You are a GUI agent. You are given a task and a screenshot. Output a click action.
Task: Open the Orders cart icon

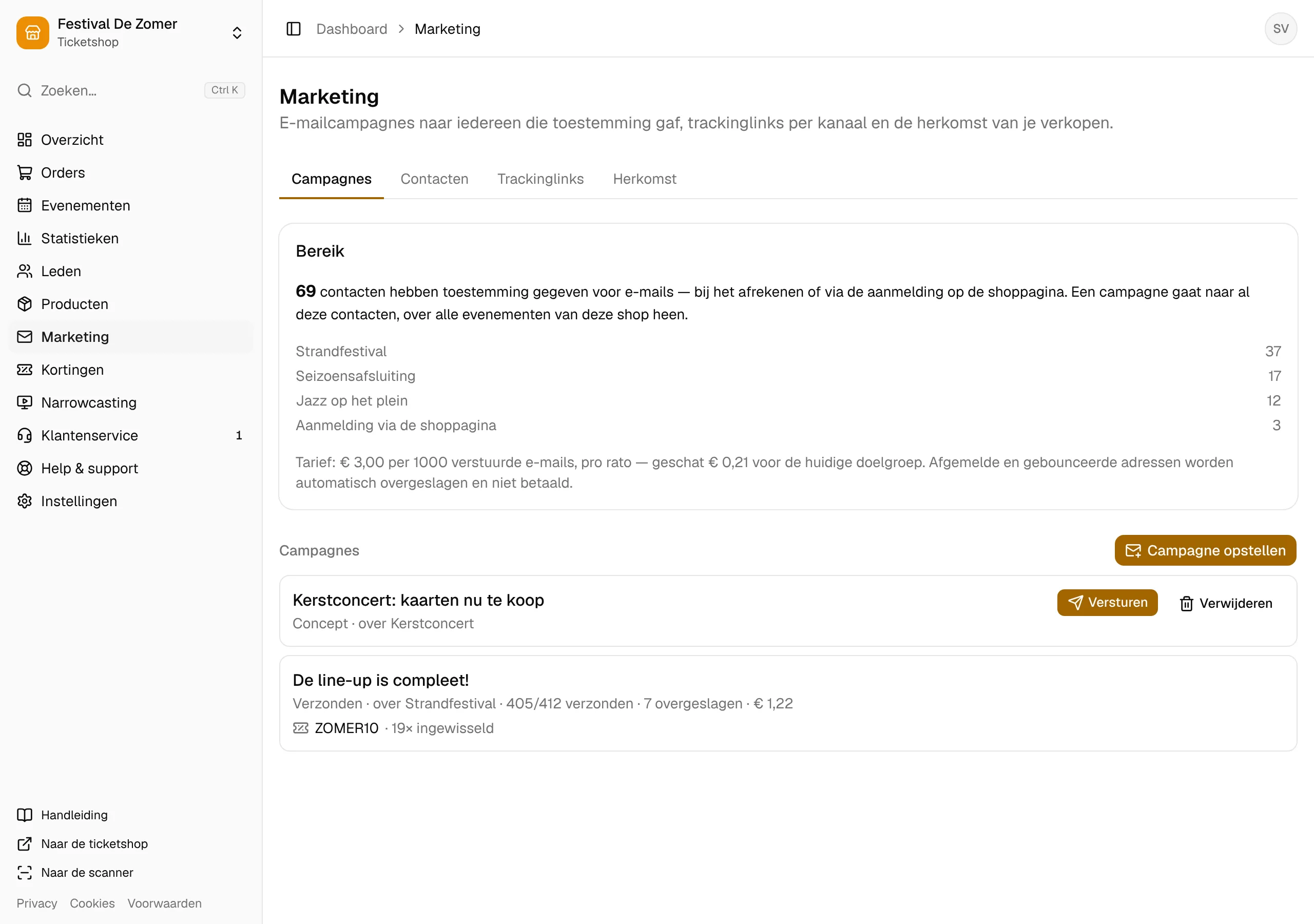(x=25, y=173)
